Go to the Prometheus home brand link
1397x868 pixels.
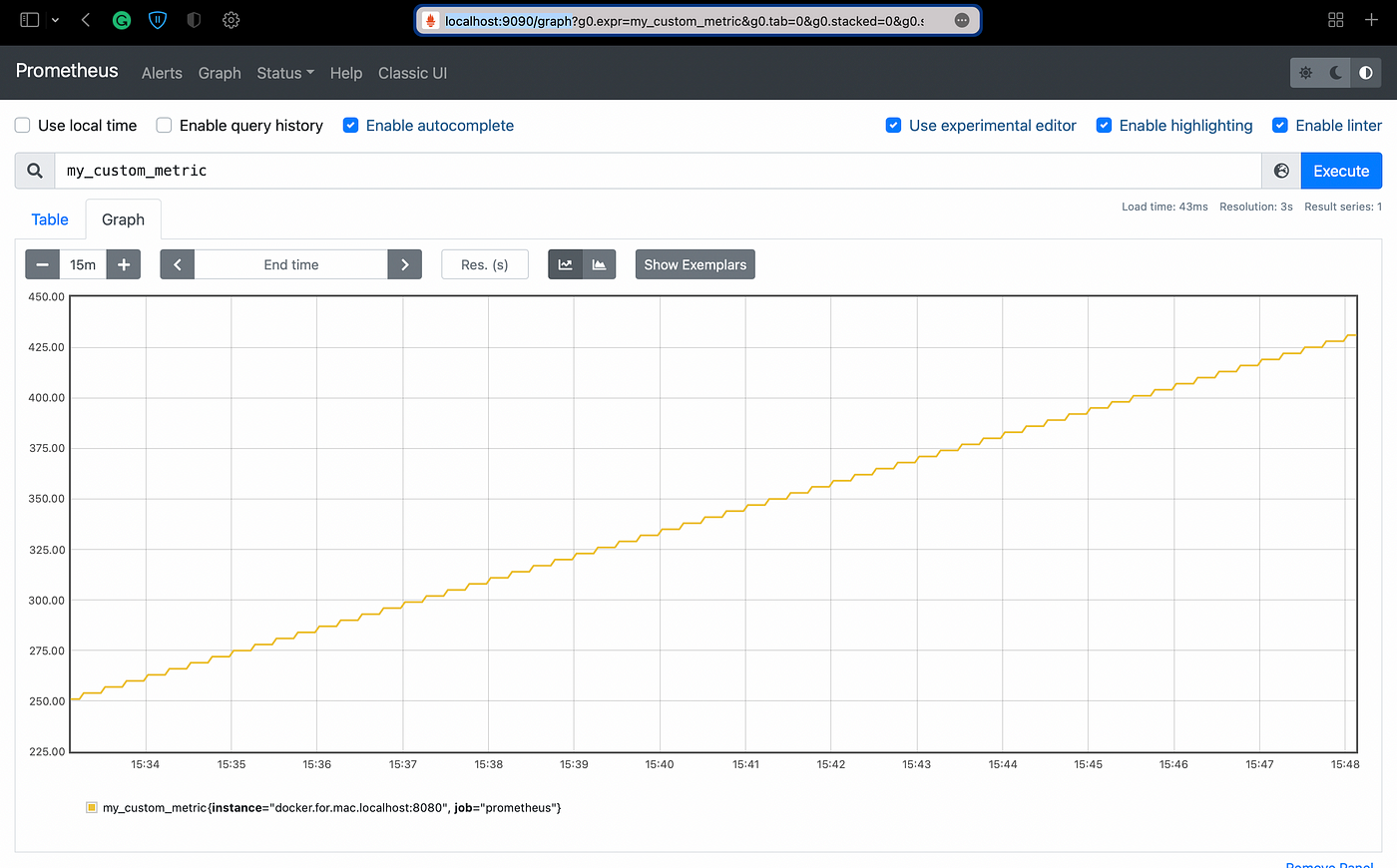click(x=67, y=71)
